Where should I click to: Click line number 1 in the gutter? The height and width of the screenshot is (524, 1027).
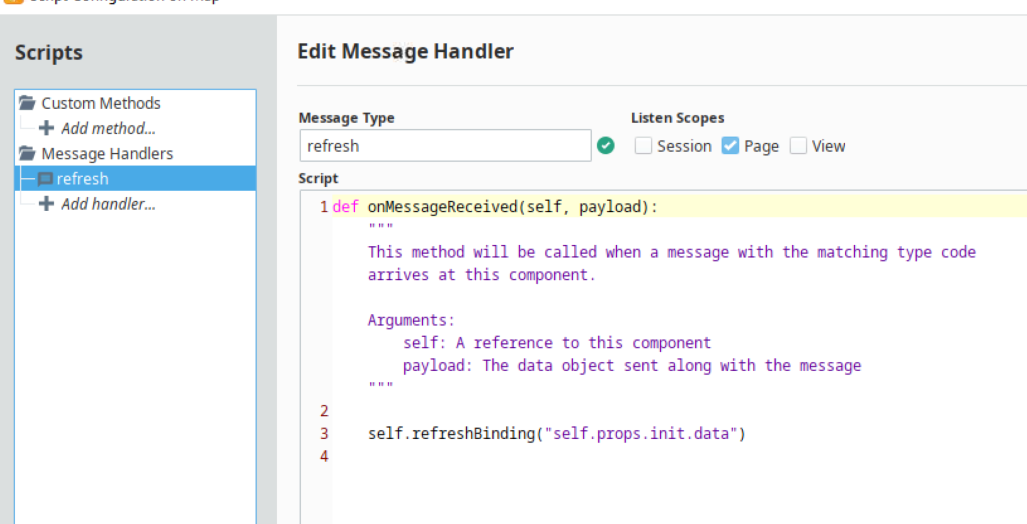click(324, 207)
